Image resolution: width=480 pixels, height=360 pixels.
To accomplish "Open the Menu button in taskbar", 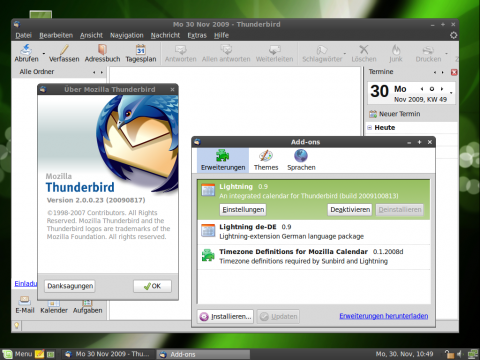I will (17, 354).
